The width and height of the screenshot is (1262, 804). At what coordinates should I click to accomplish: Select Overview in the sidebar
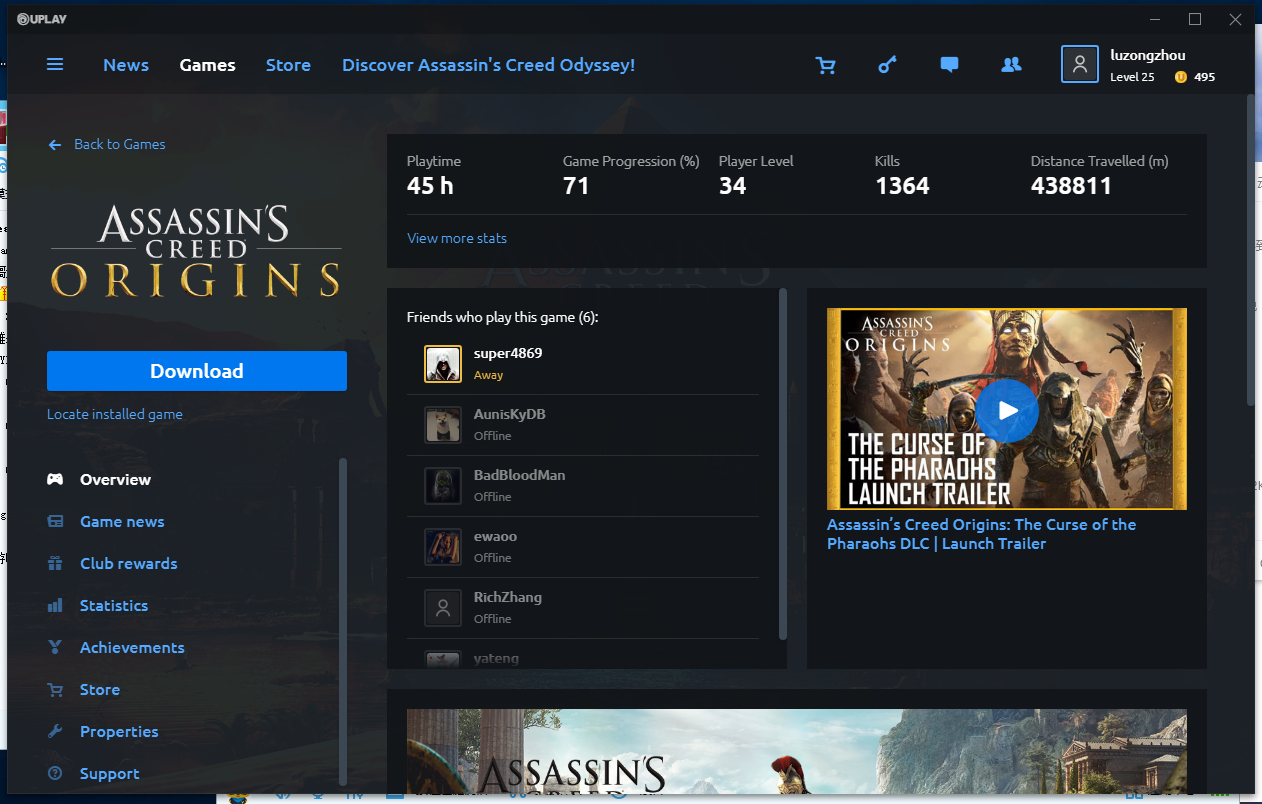(x=116, y=479)
